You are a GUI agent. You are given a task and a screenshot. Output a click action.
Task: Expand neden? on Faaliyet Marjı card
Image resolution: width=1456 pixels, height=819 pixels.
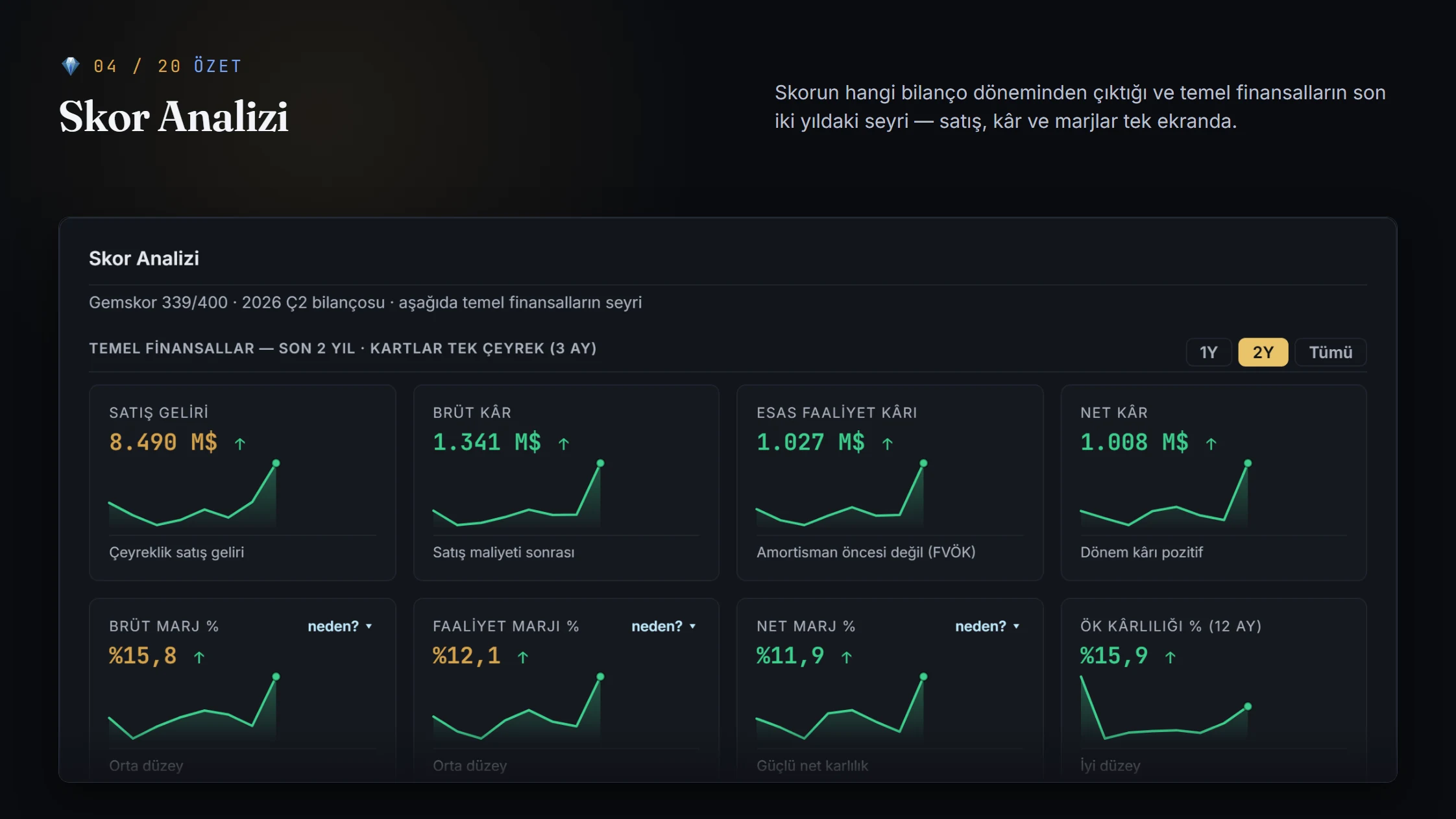(664, 626)
